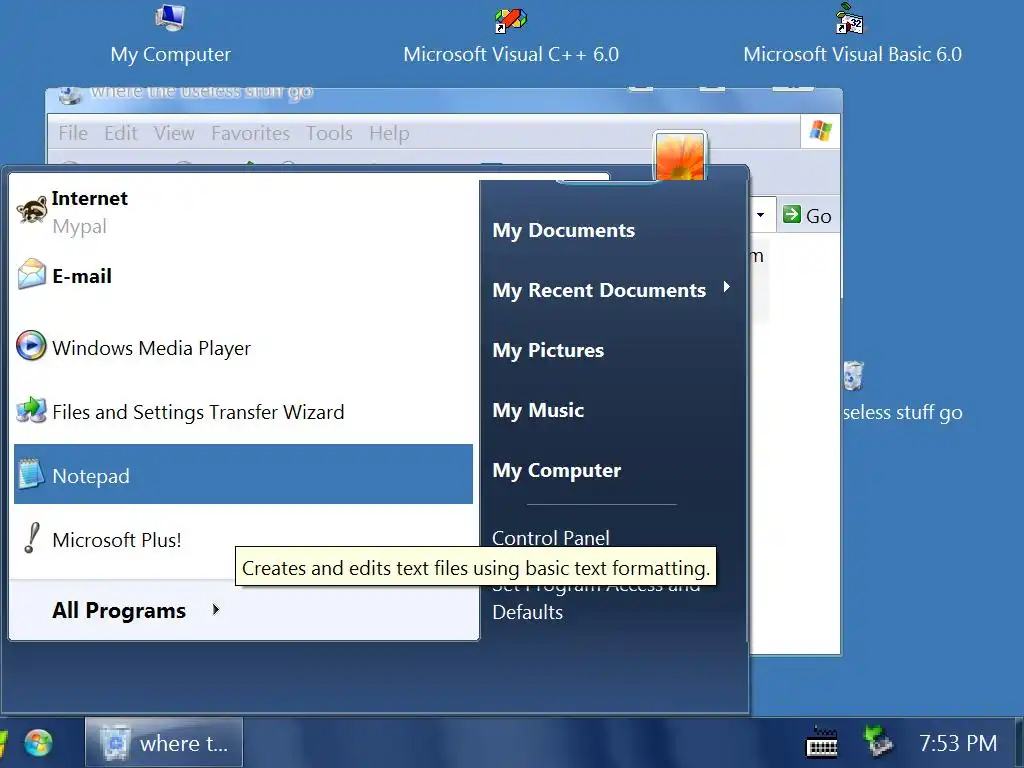Image resolution: width=1024 pixels, height=768 pixels.
Task: Open Control Panel from Start menu
Action: click(551, 537)
